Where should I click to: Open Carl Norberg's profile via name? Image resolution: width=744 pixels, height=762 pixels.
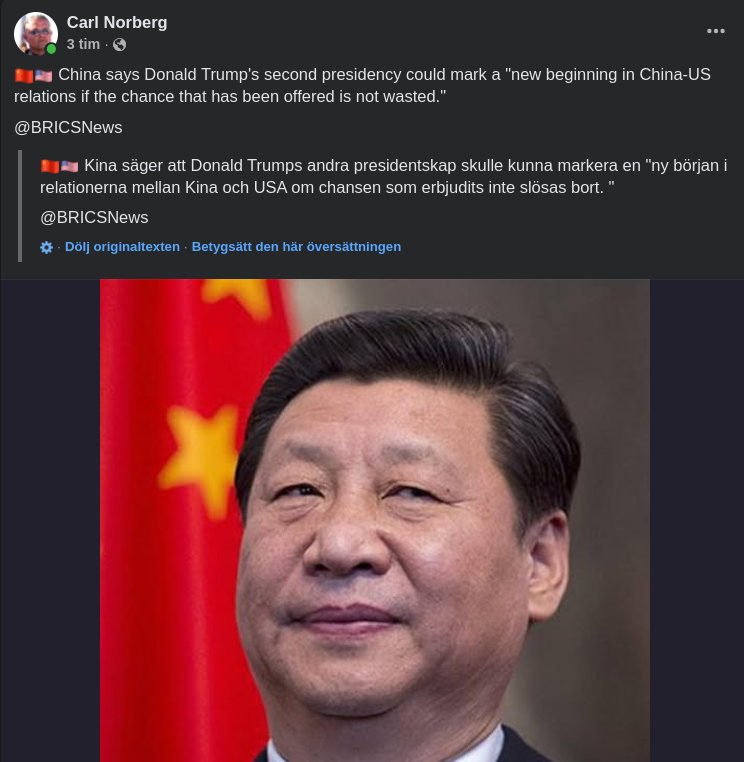pyautogui.click(x=117, y=22)
